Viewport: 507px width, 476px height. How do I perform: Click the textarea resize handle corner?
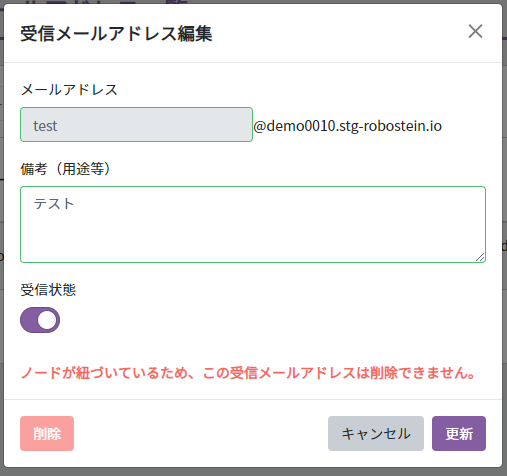coord(480,257)
